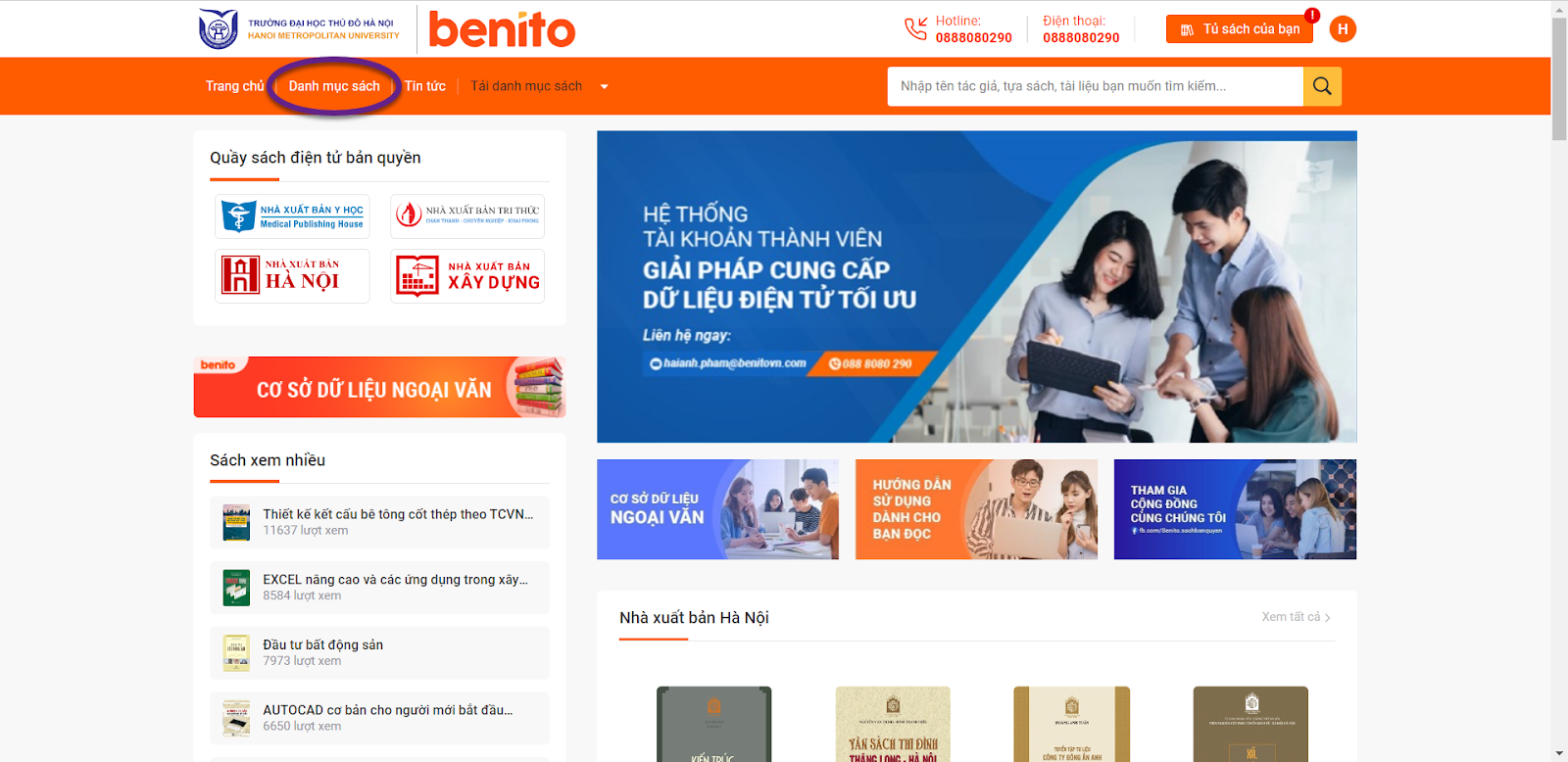Screen dimensions: 1568x762
Task: Go to the Trang chủ menu item
Action: 235,86
